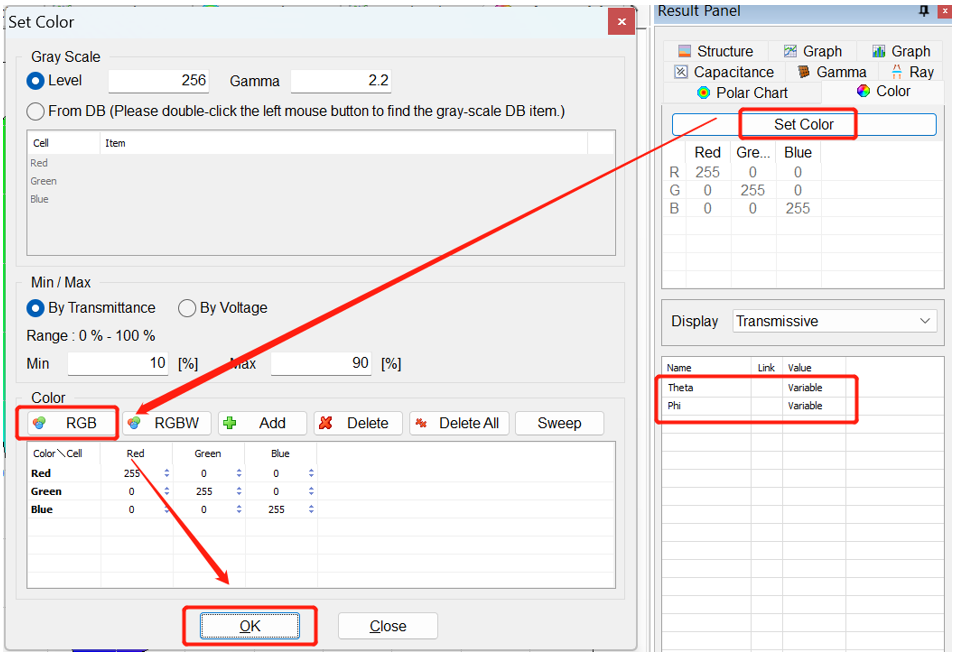956x659 pixels.
Task: Adjust the Blue row Blue cell stepper
Action: 311,509
